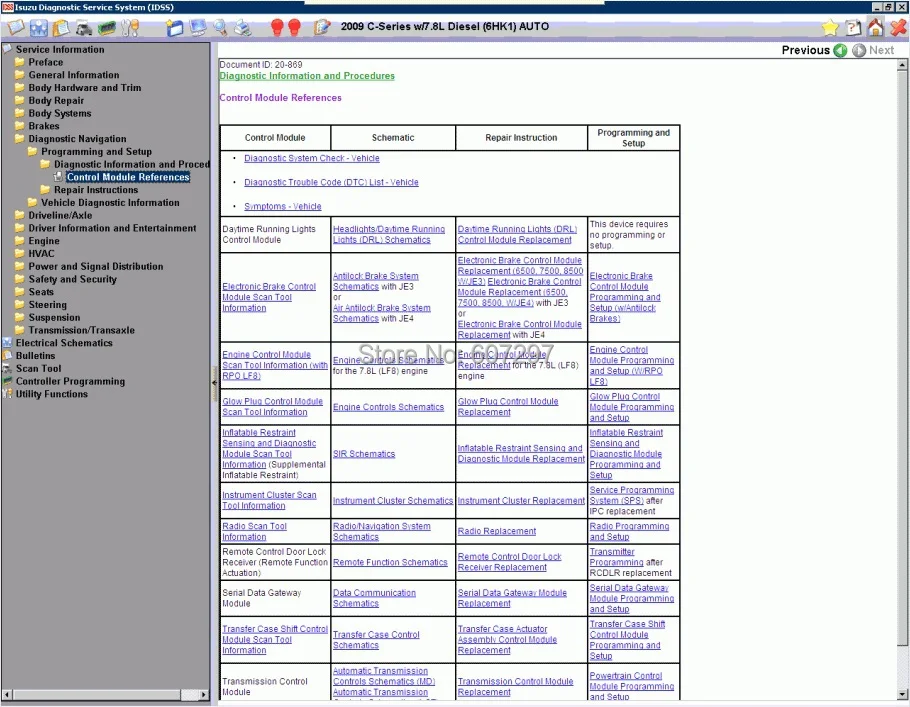Select Controller Programming in the sidebar
The width and height of the screenshot is (910, 707).
pyautogui.click(x=70, y=381)
